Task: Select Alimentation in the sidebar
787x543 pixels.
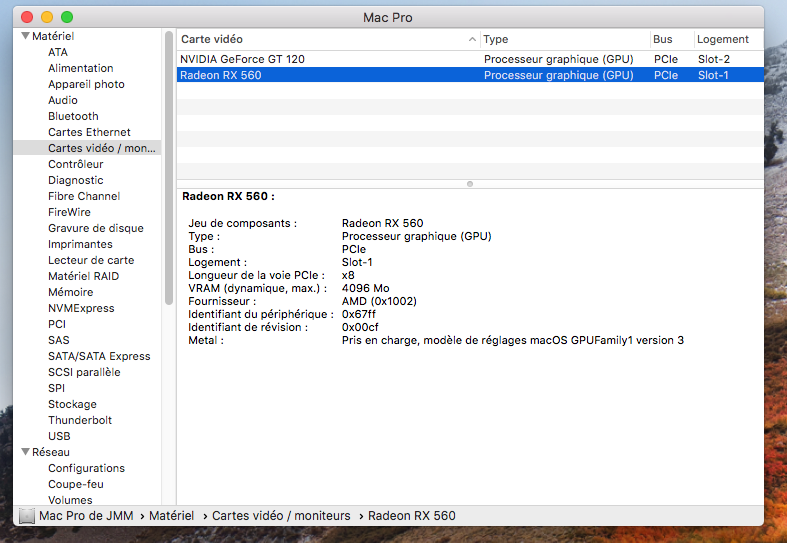Action: (80, 68)
